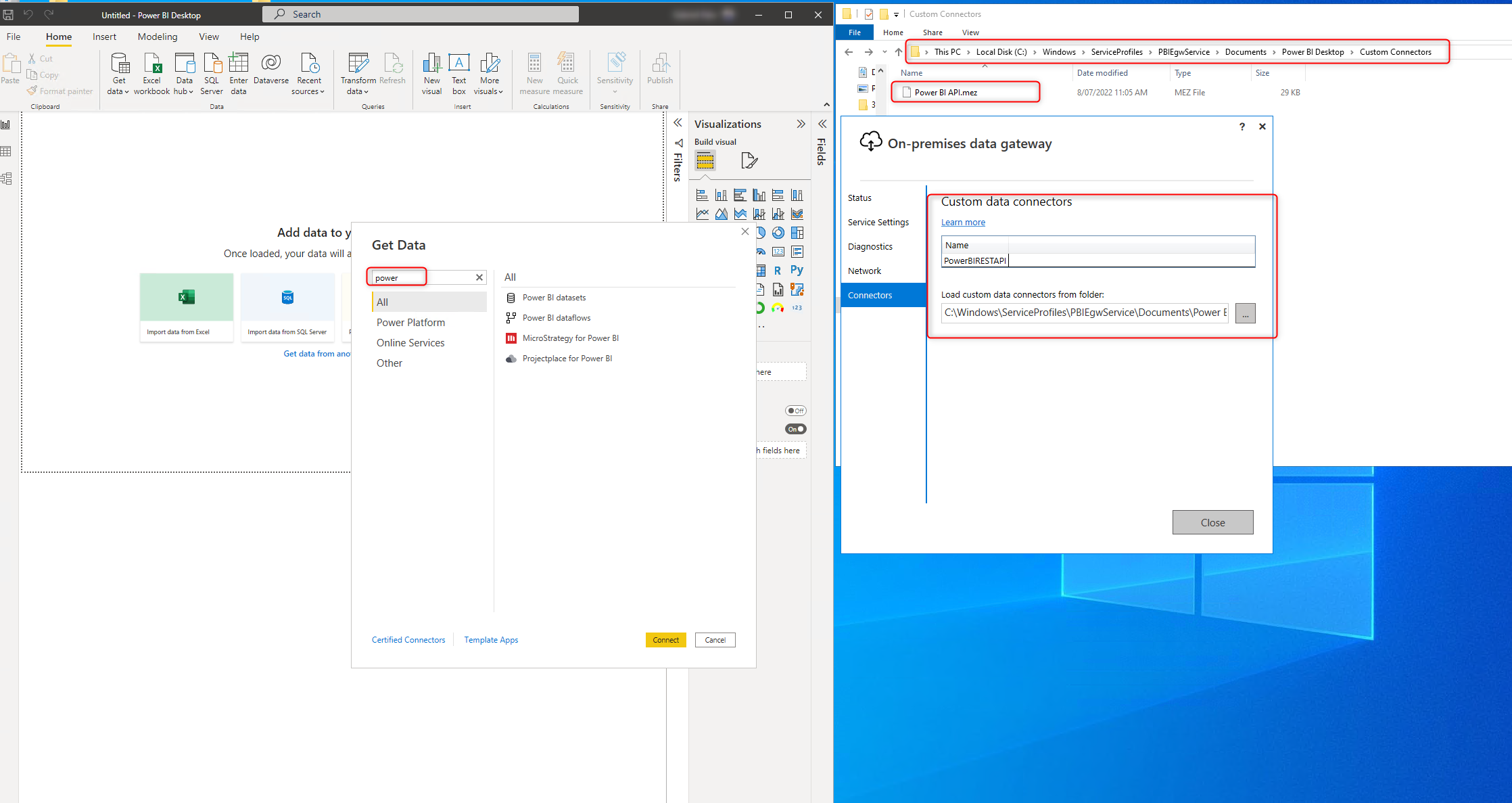Expand the Fields pane chevron
1512x803 pixels.
(822, 124)
